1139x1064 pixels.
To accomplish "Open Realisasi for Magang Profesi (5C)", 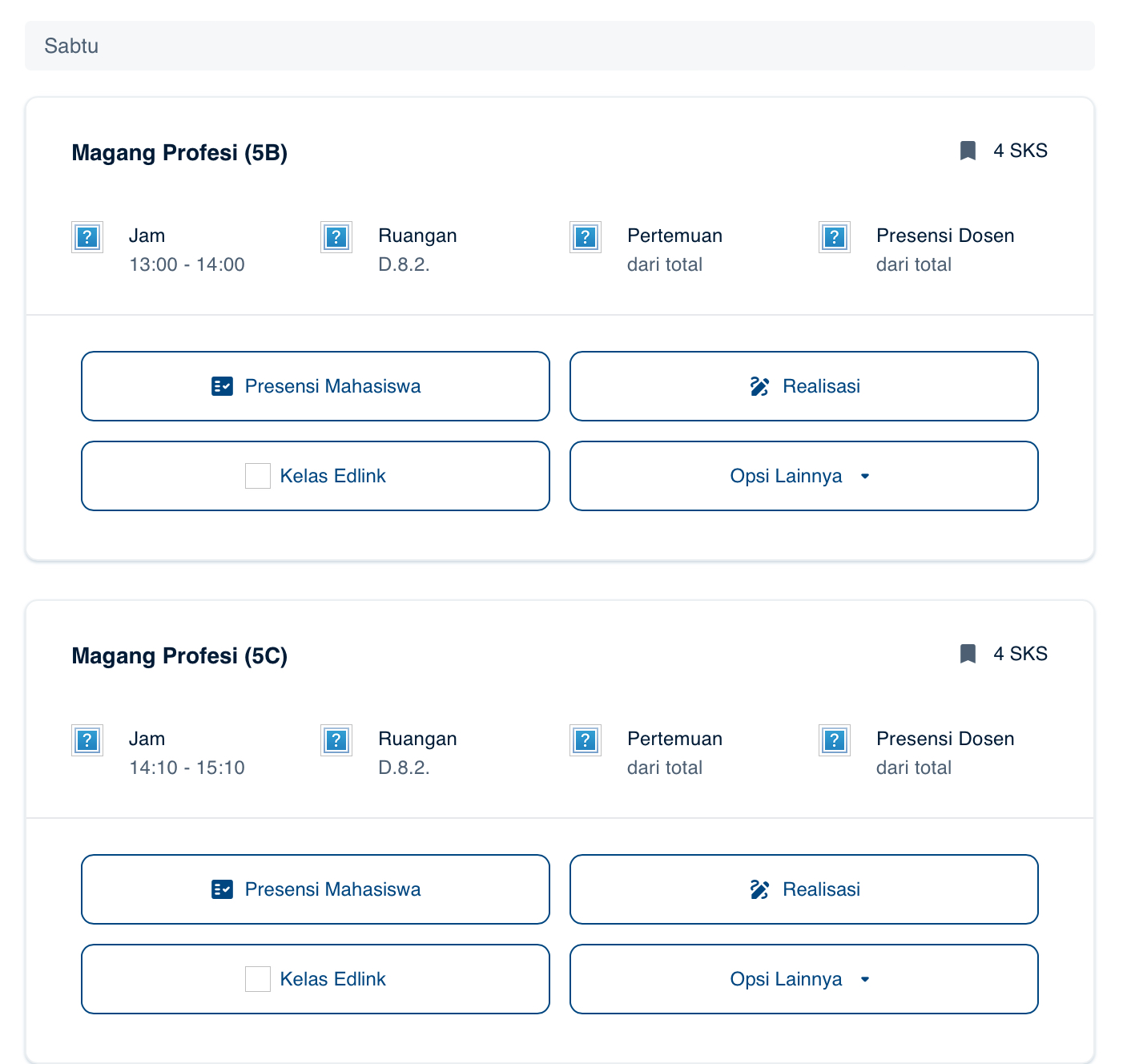I will click(803, 889).
